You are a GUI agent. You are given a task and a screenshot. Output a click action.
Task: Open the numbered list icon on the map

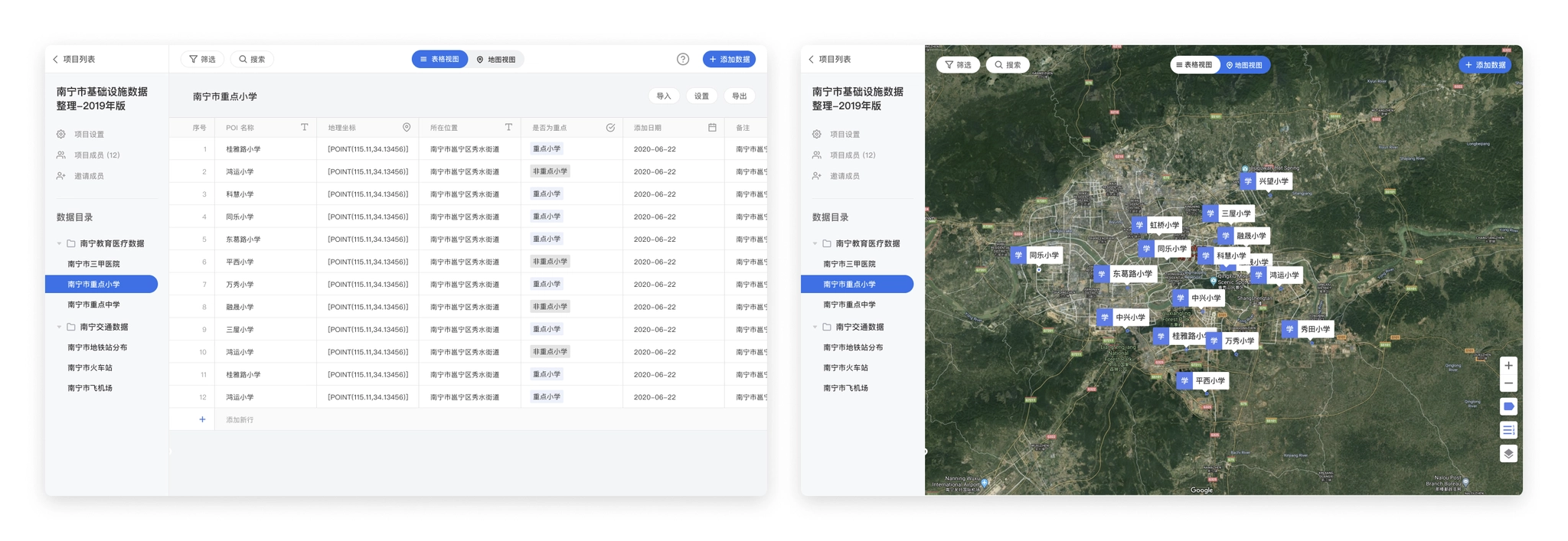pyautogui.click(x=1508, y=430)
